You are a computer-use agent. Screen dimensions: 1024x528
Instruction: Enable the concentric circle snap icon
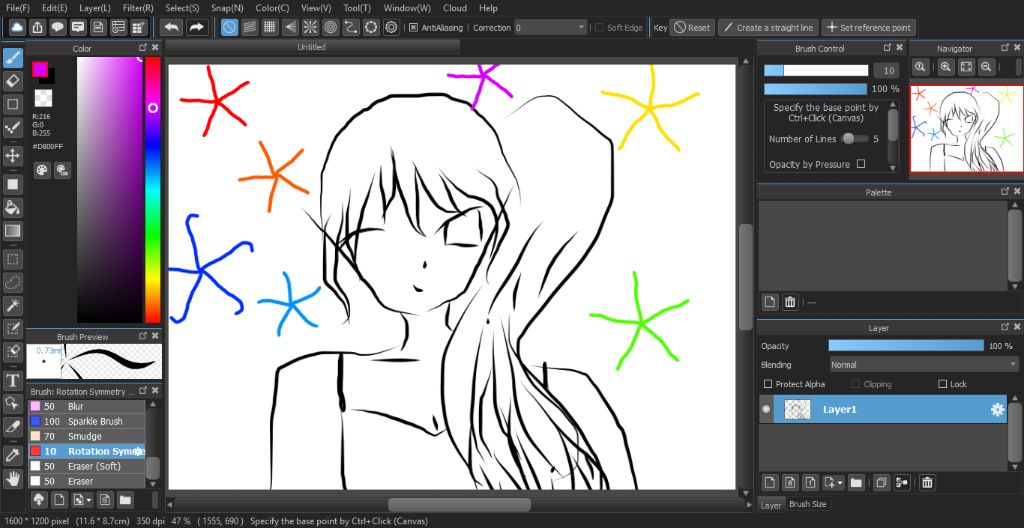coord(330,27)
